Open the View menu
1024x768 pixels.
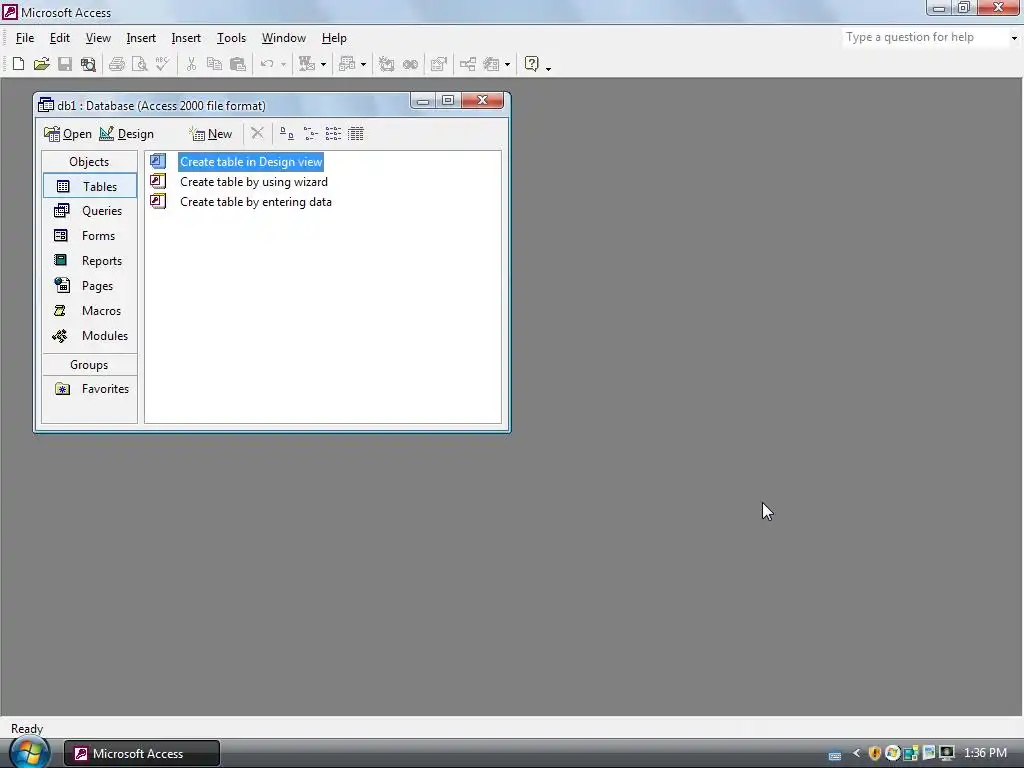(x=98, y=38)
